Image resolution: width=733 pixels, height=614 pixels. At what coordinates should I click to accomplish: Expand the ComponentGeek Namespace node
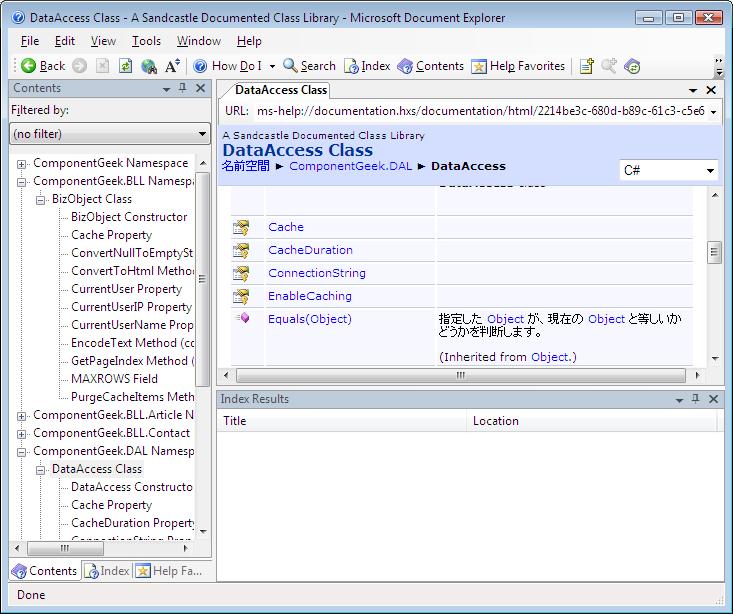22,164
